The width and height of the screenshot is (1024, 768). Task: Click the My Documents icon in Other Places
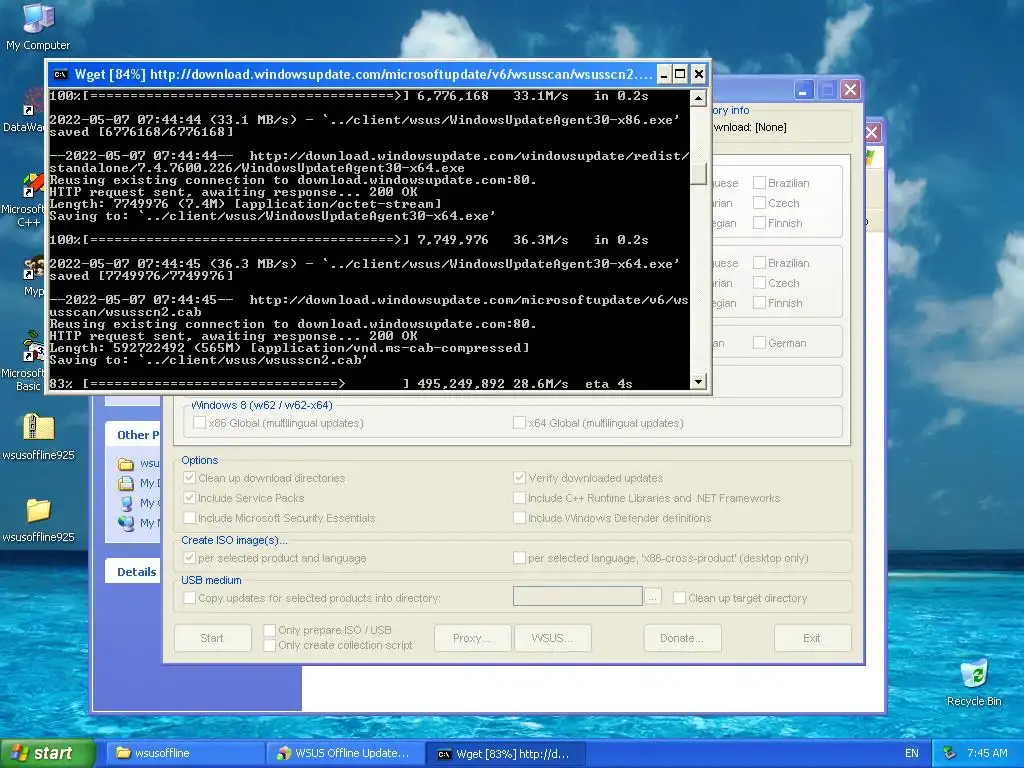pyautogui.click(x=126, y=483)
